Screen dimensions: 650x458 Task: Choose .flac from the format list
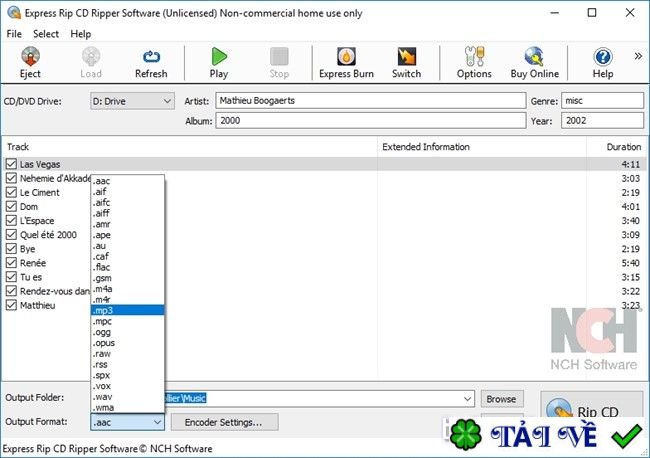[x=127, y=267]
